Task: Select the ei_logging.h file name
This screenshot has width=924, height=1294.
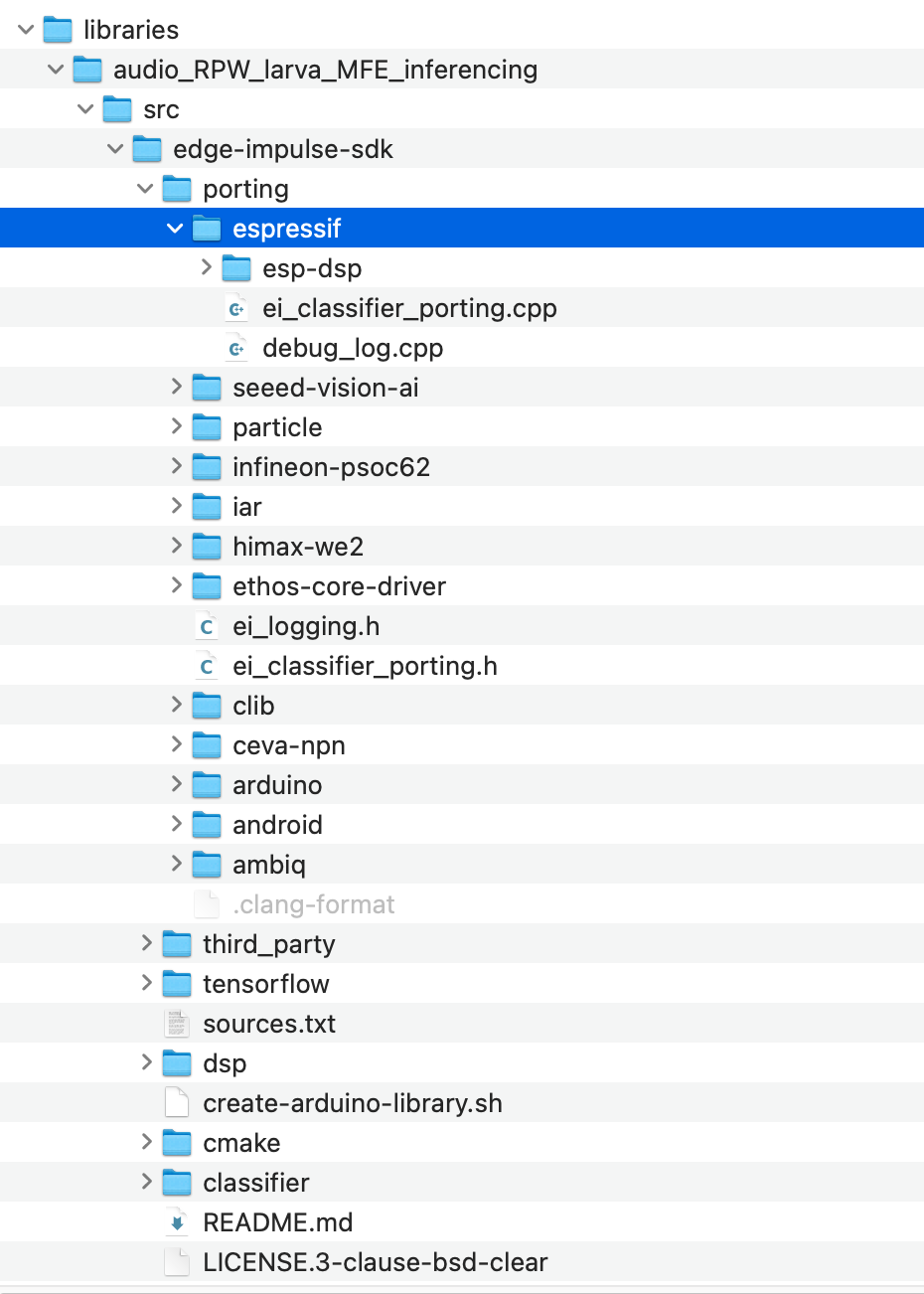Action: 306,626
